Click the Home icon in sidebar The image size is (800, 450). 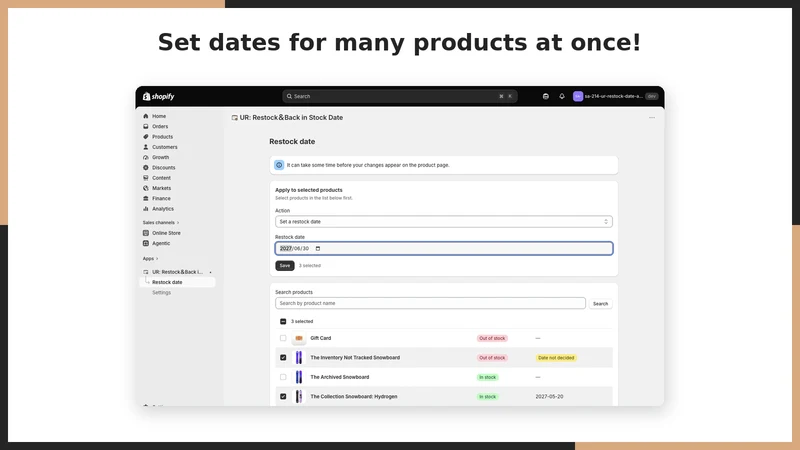(x=146, y=116)
